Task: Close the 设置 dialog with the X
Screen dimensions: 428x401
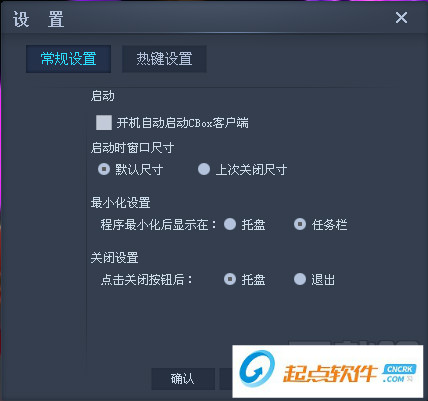Action: tap(401, 17)
